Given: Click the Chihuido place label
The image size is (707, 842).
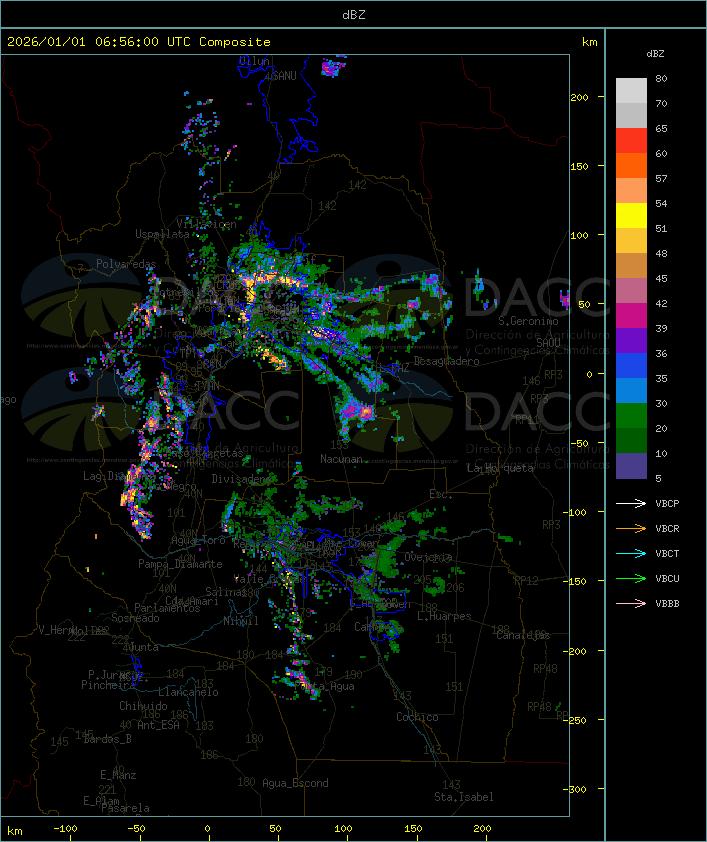Looking at the screenshot, I should click(x=143, y=706).
